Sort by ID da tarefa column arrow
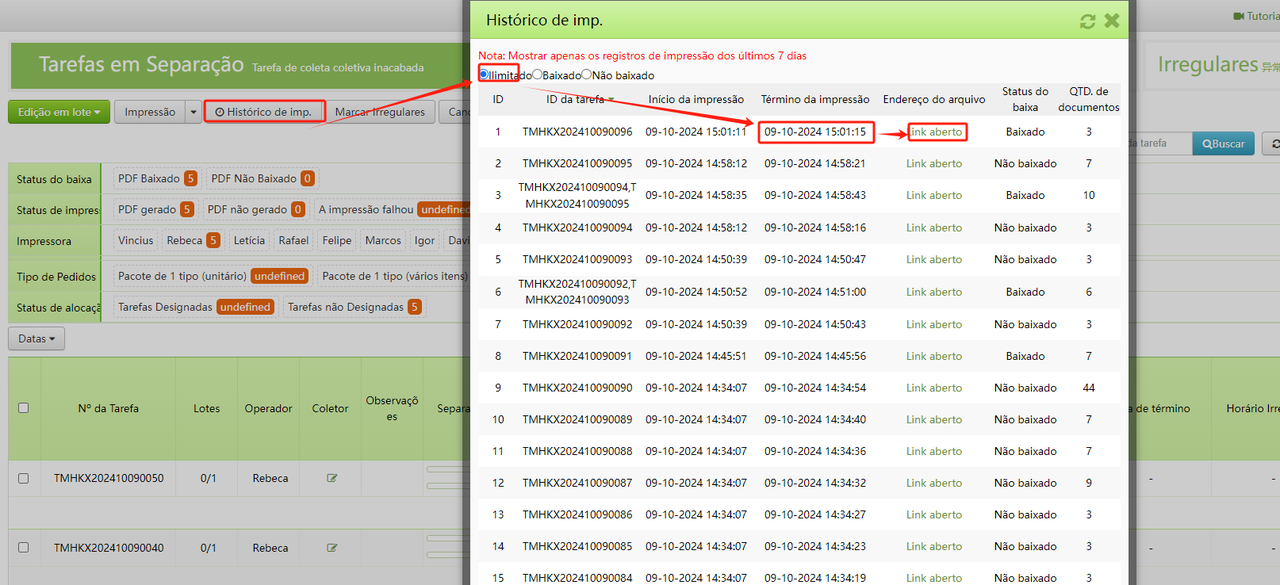 point(611,100)
